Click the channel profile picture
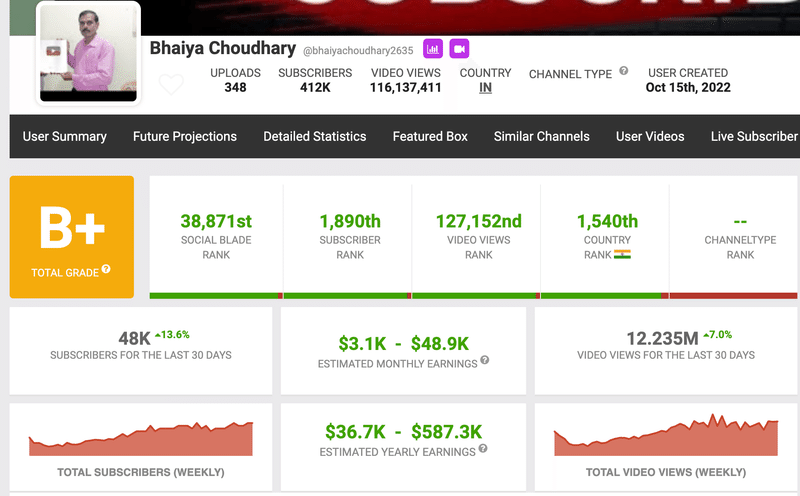The width and height of the screenshot is (800, 496). [x=88, y=53]
